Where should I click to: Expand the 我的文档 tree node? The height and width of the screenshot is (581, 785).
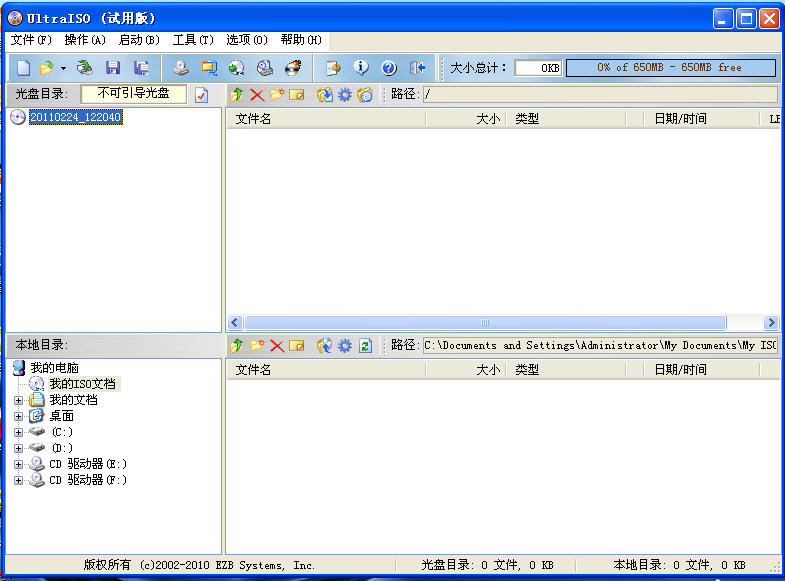tap(19, 400)
